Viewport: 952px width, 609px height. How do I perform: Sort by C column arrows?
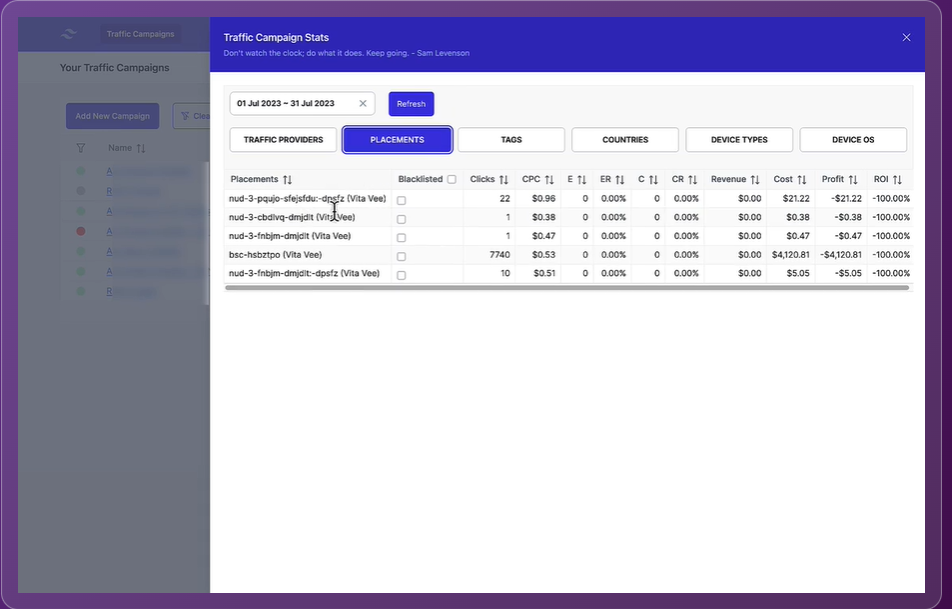[653, 180]
